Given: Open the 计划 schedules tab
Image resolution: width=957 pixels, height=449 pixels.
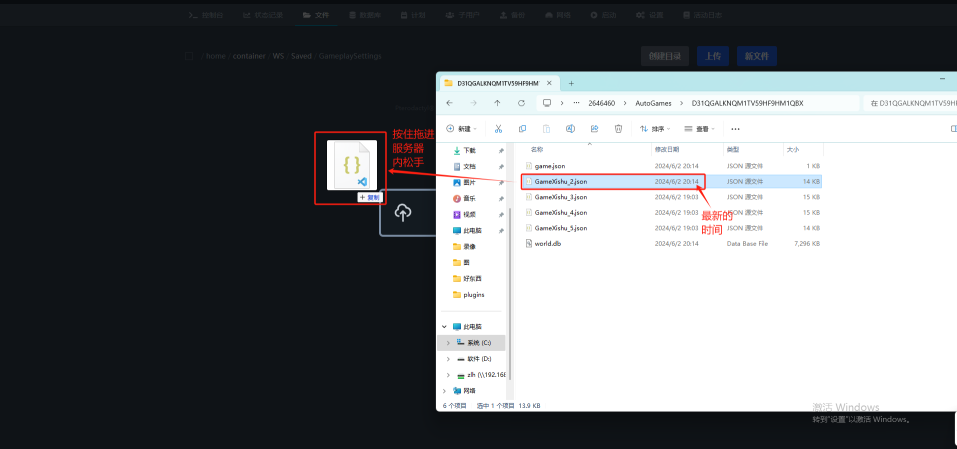Looking at the screenshot, I should [x=413, y=15].
